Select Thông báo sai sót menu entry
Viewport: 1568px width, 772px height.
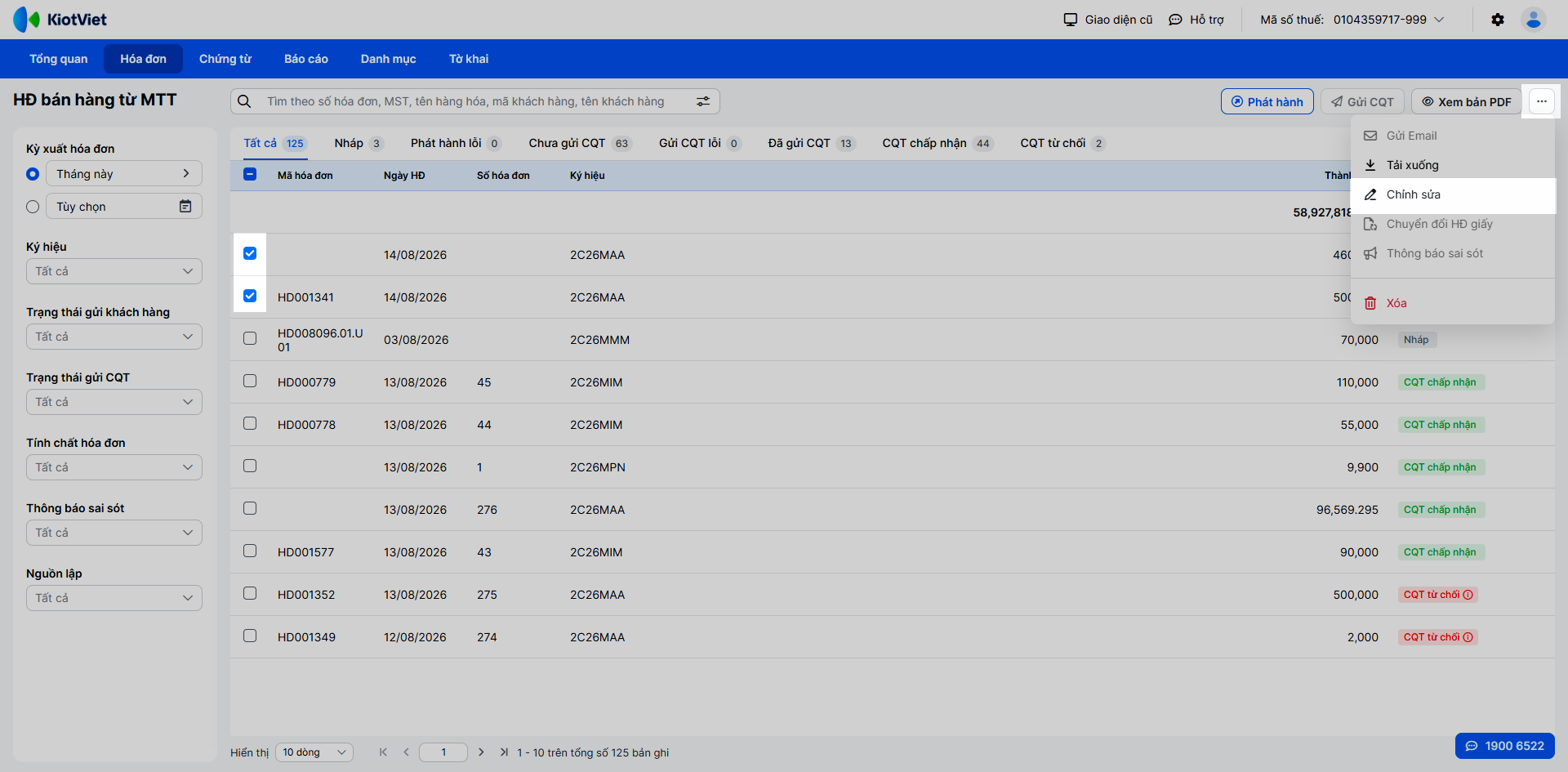point(1453,253)
